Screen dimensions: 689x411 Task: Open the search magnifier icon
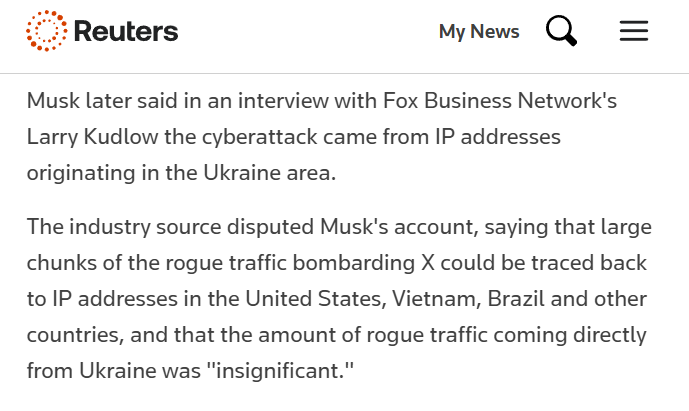coord(561,31)
